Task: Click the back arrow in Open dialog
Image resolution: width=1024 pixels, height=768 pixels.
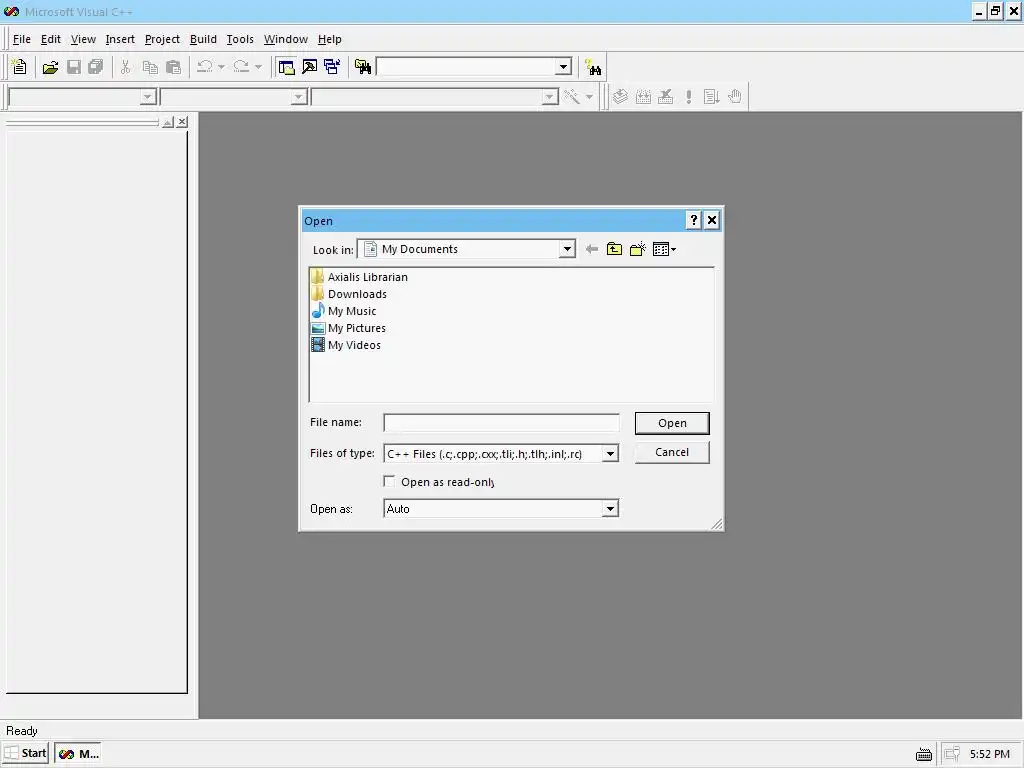Action: [x=592, y=249]
